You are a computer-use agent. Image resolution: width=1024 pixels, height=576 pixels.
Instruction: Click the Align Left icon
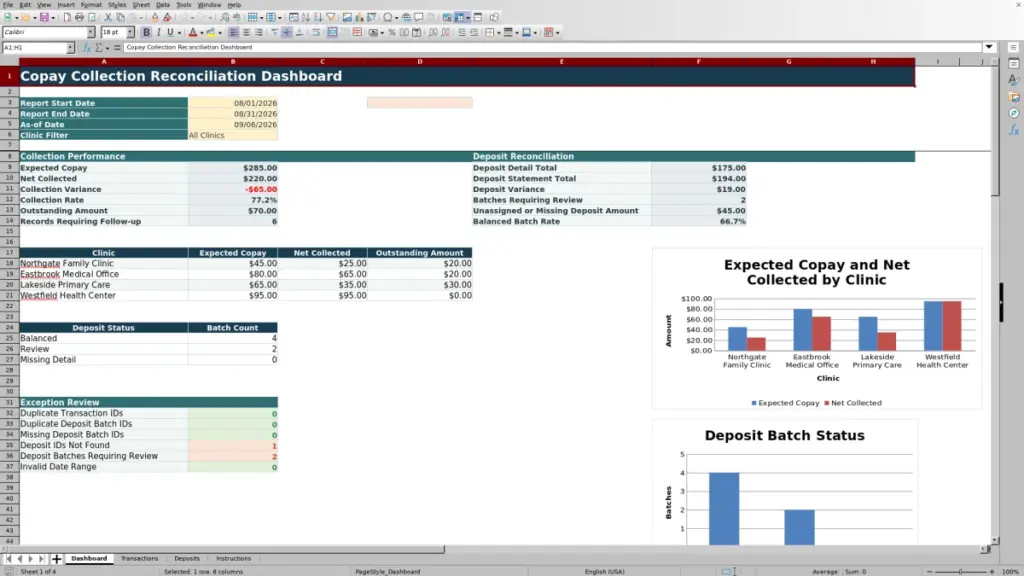pyautogui.click(x=233, y=32)
